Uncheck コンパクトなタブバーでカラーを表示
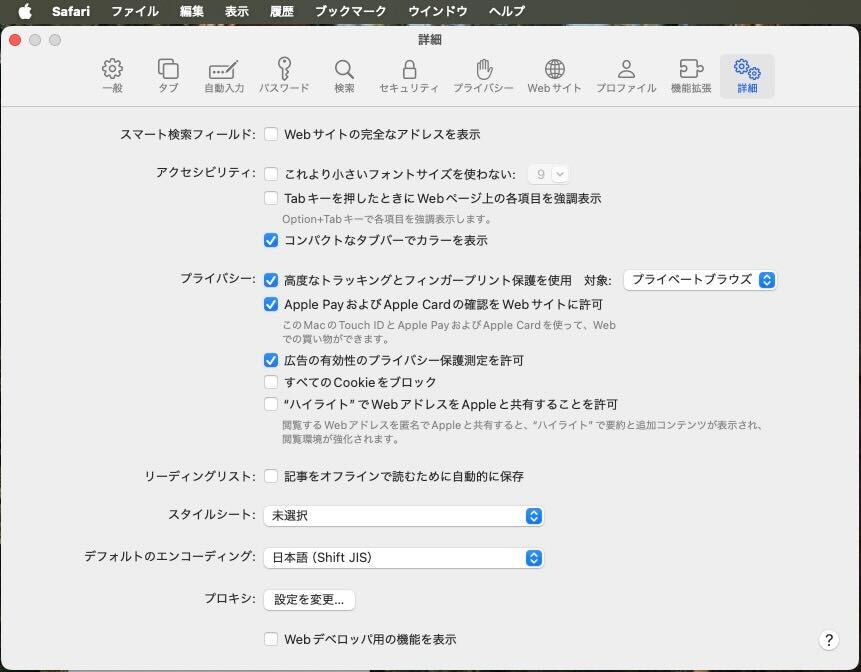Screen dimensions: 861x672 (x=271, y=240)
